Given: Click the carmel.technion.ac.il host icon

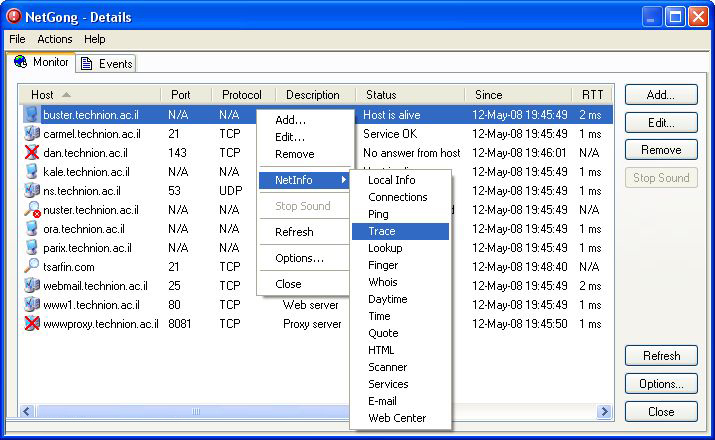Looking at the screenshot, I should click(x=32, y=134).
